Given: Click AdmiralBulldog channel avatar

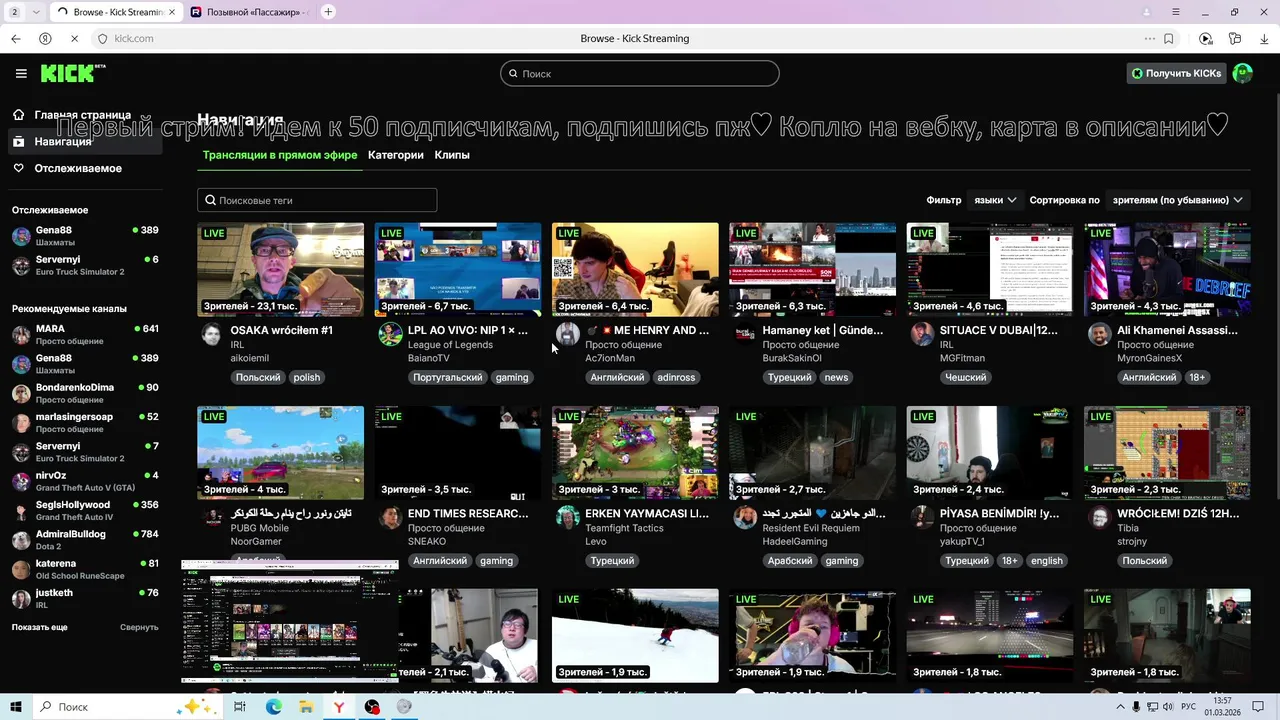Looking at the screenshot, I should tap(21, 540).
